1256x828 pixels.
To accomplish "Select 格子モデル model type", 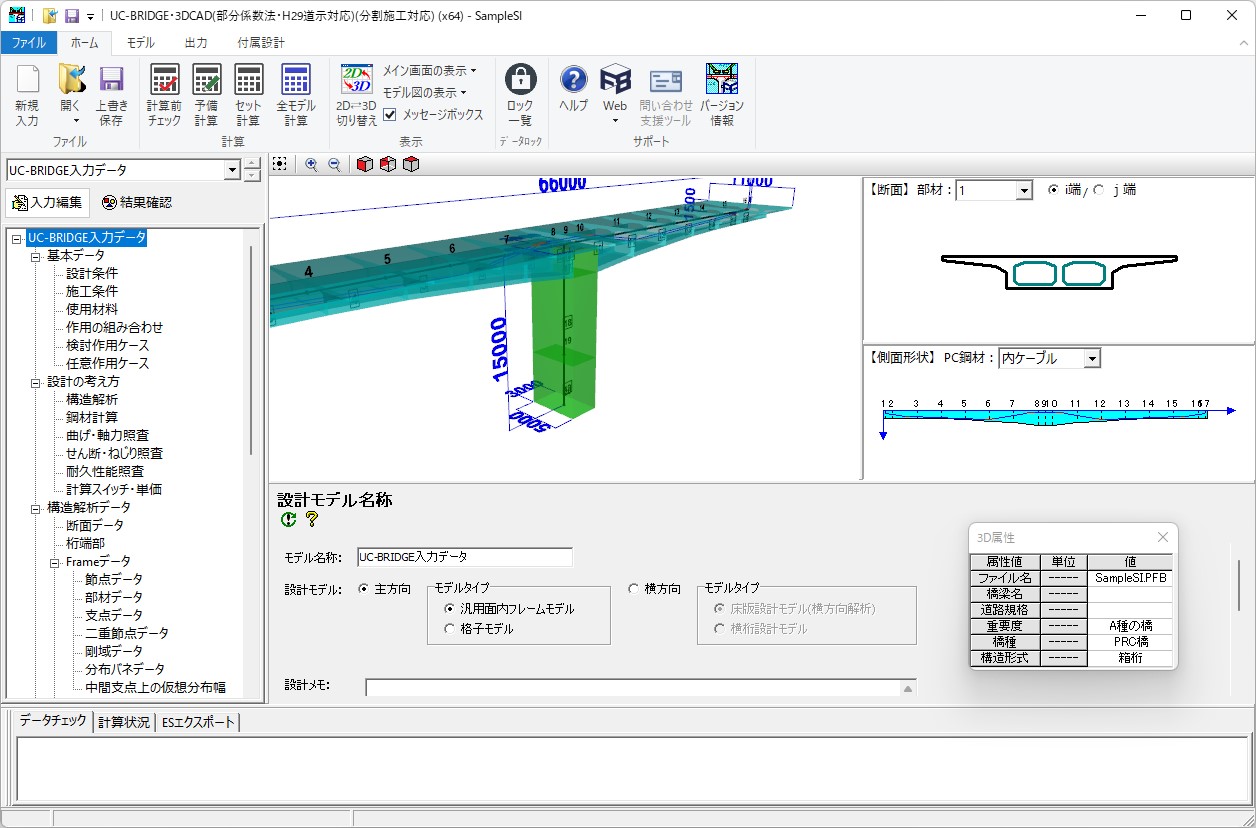I will click(450, 629).
